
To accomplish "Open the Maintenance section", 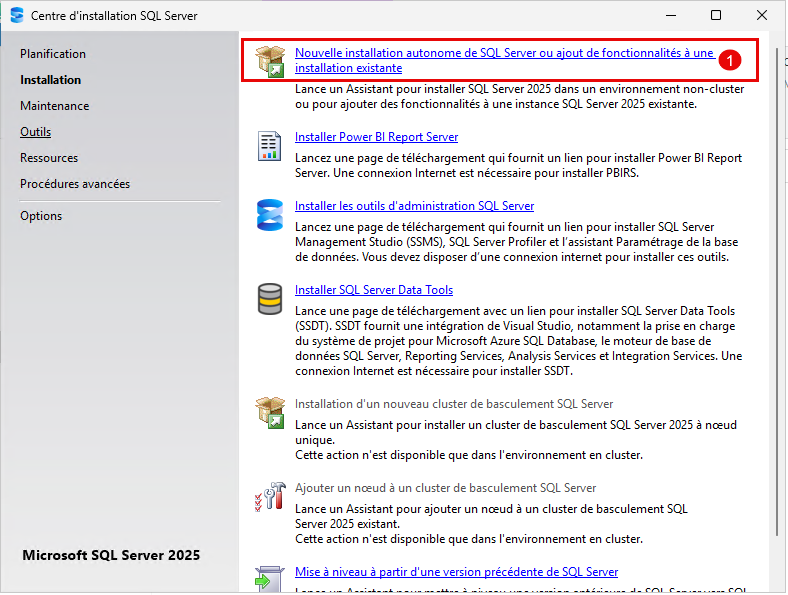I will 55,106.
